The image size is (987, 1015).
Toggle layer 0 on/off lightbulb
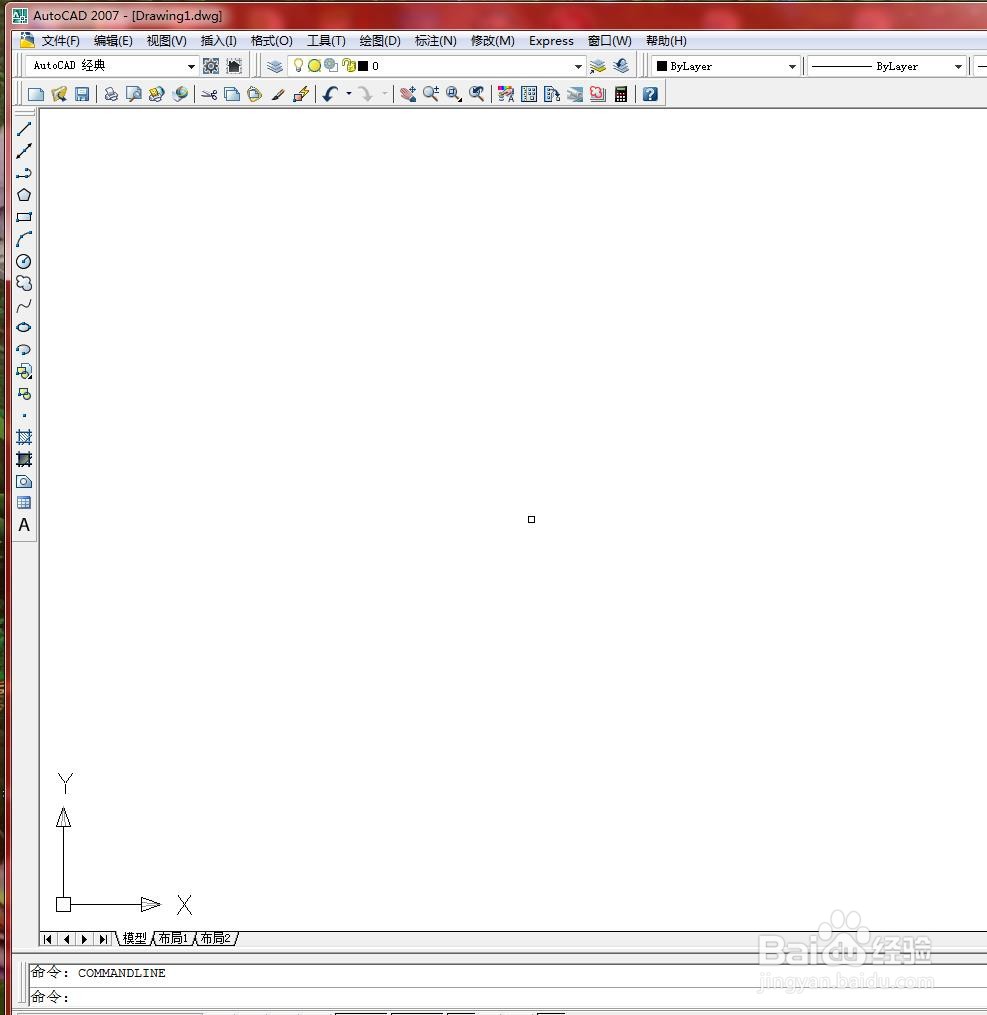(x=298, y=65)
